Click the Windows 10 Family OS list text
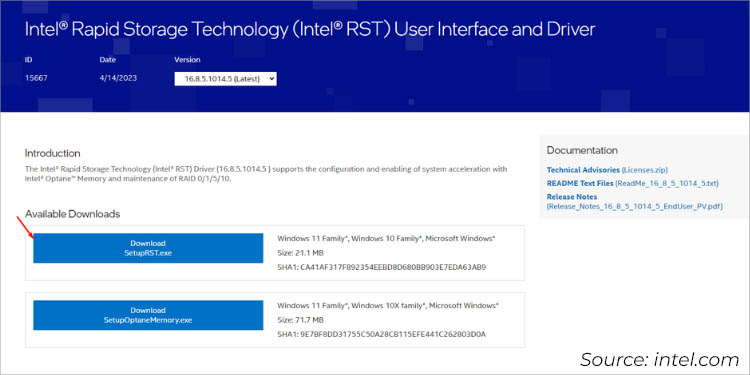The image size is (750, 375). pos(386,238)
